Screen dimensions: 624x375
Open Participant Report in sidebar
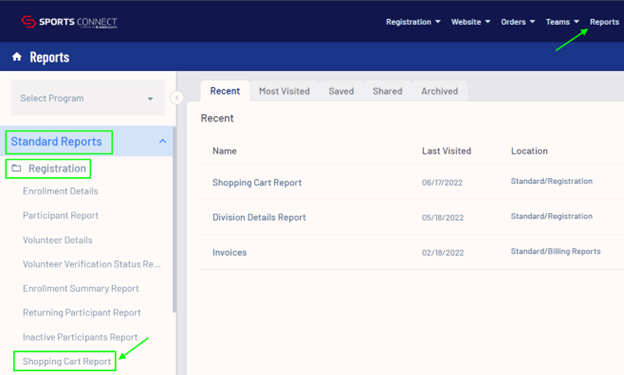[60, 215]
